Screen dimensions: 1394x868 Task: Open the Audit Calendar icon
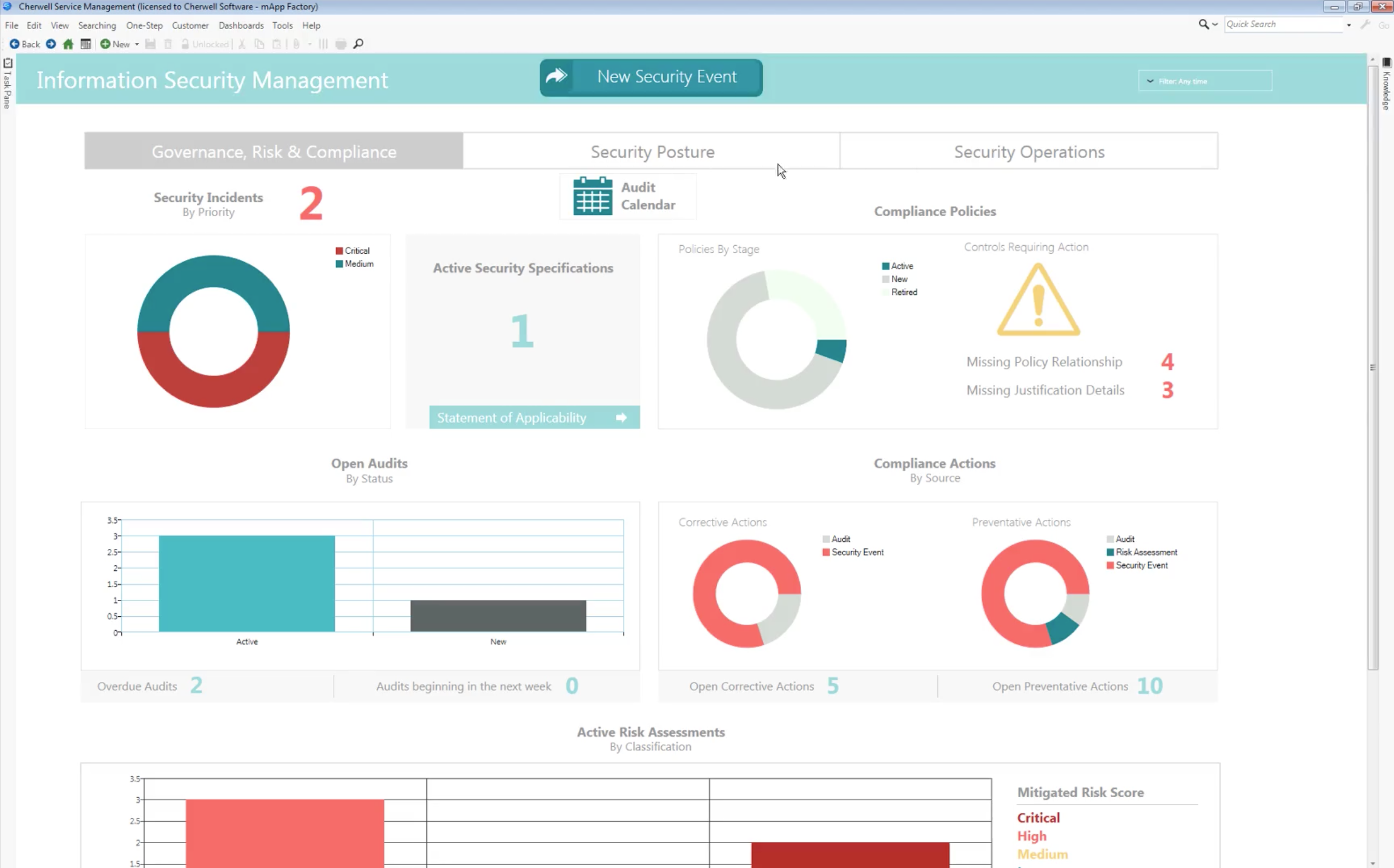click(592, 196)
